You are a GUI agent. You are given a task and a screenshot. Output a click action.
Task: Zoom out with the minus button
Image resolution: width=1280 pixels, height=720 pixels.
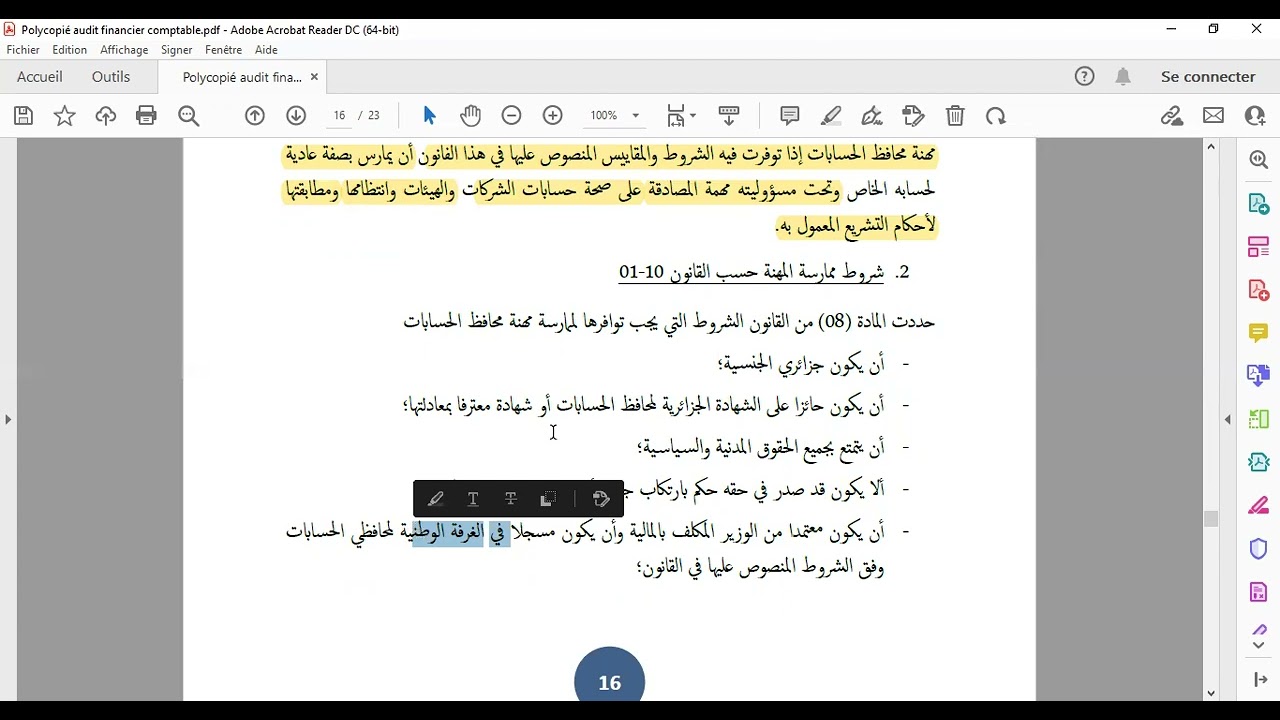click(511, 116)
